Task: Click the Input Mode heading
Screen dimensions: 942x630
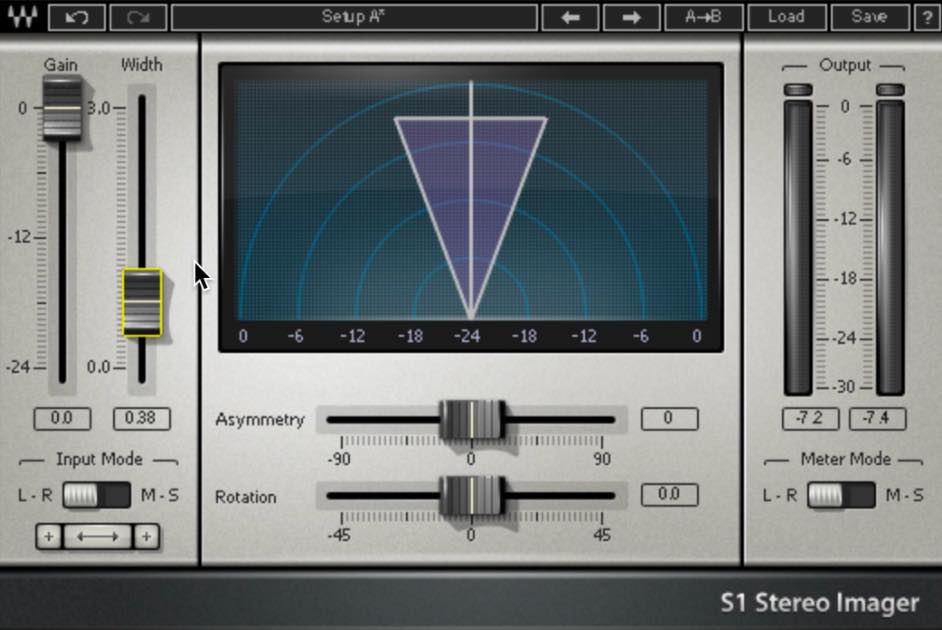Action: coord(99,459)
